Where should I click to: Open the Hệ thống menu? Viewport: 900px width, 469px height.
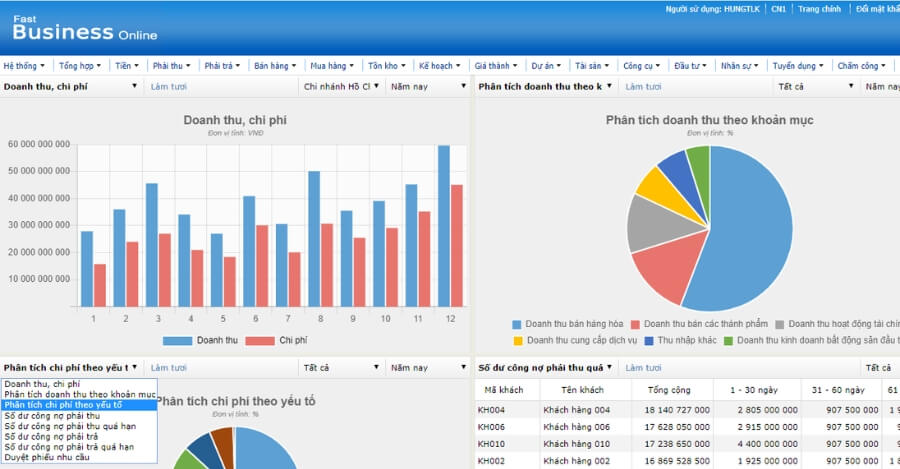(23, 66)
